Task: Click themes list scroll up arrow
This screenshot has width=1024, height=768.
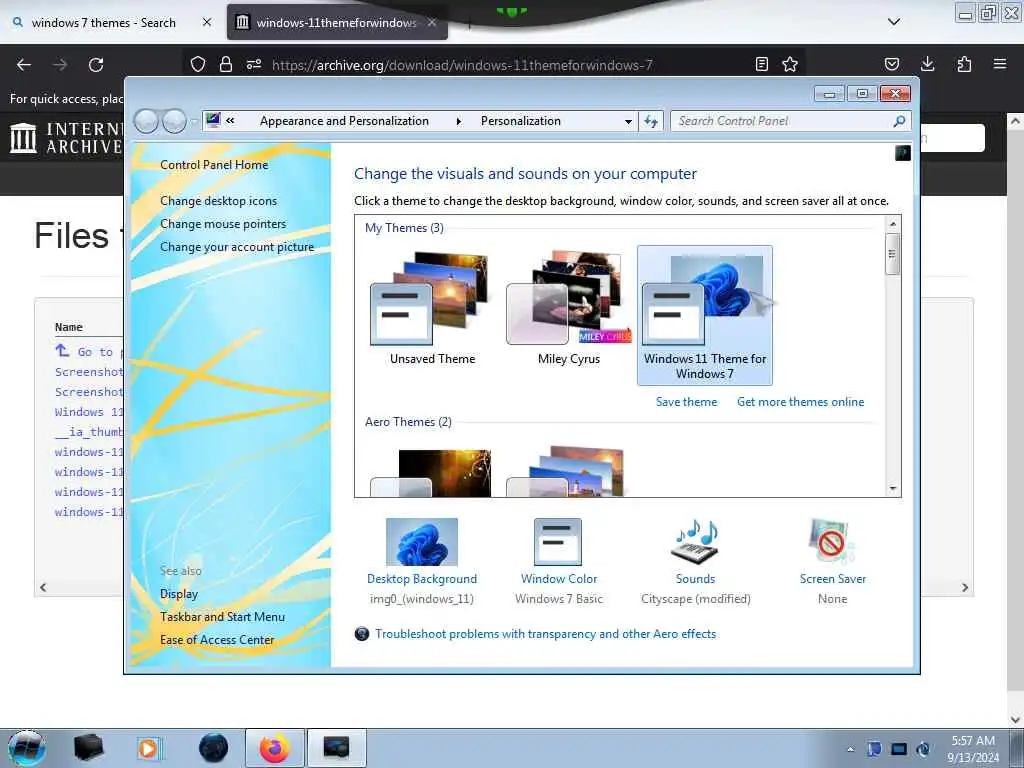Action: click(893, 224)
